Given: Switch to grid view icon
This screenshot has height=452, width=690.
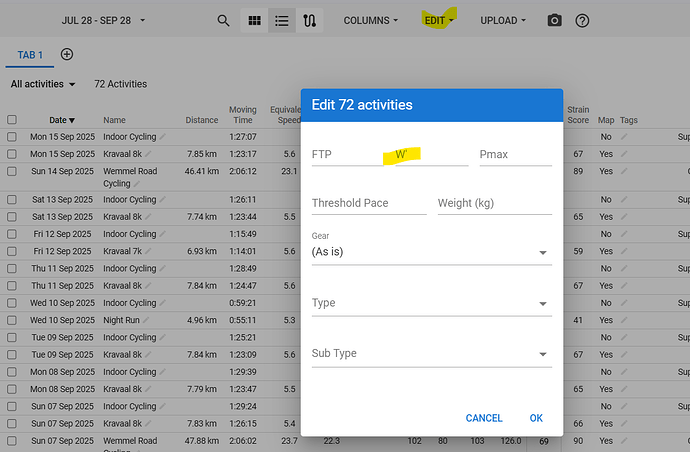Looking at the screenshot, I should click(254, 21).
